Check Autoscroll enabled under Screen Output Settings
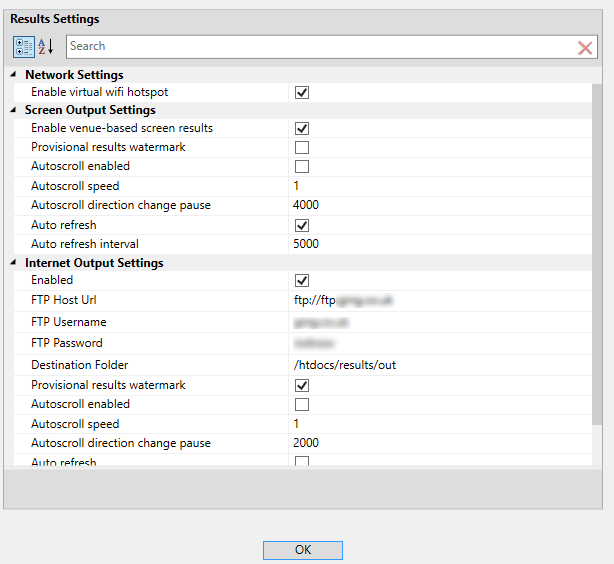This screenshot has height=564, width=614. pyautogui.click(x=302, y=166)
